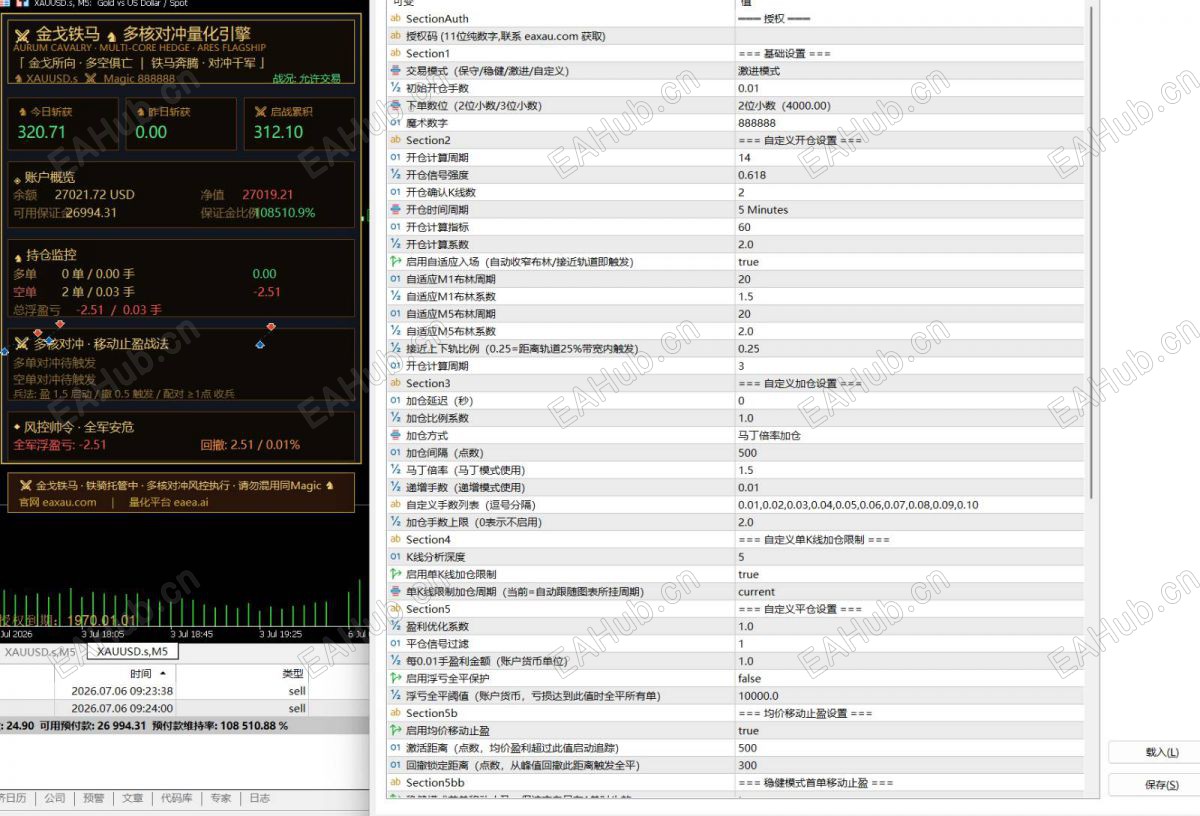Click the ½ icon beside 开仓计算系数
The width and height of the screenshot is (1200, 816).
point(396,244)
